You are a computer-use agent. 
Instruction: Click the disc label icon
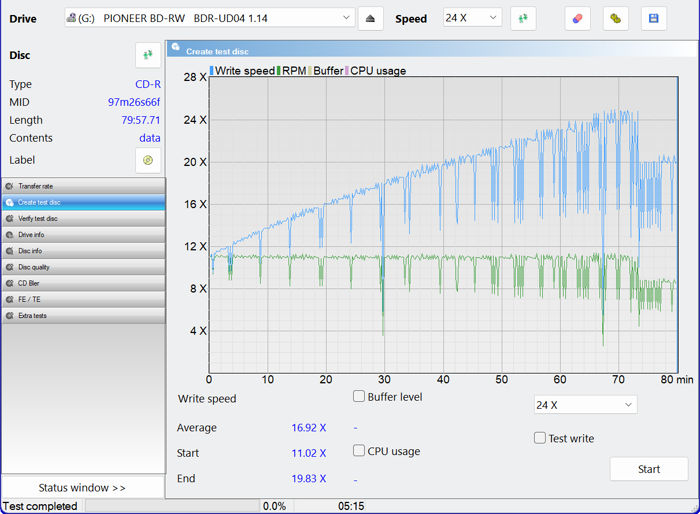pyautogui.click(x=148, y=160)
